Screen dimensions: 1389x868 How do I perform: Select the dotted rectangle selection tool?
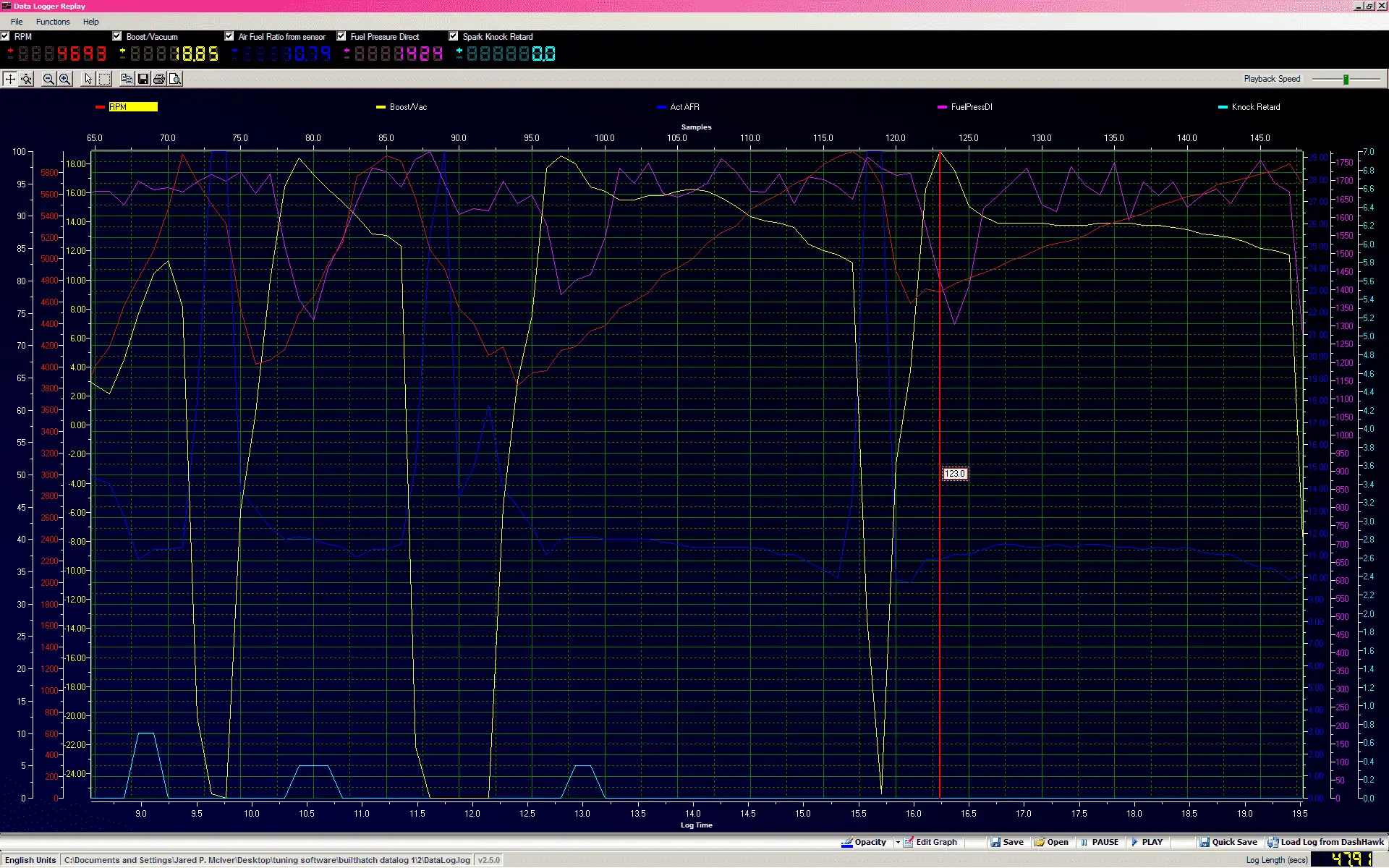pyautogui.click(x=105, y=79)
